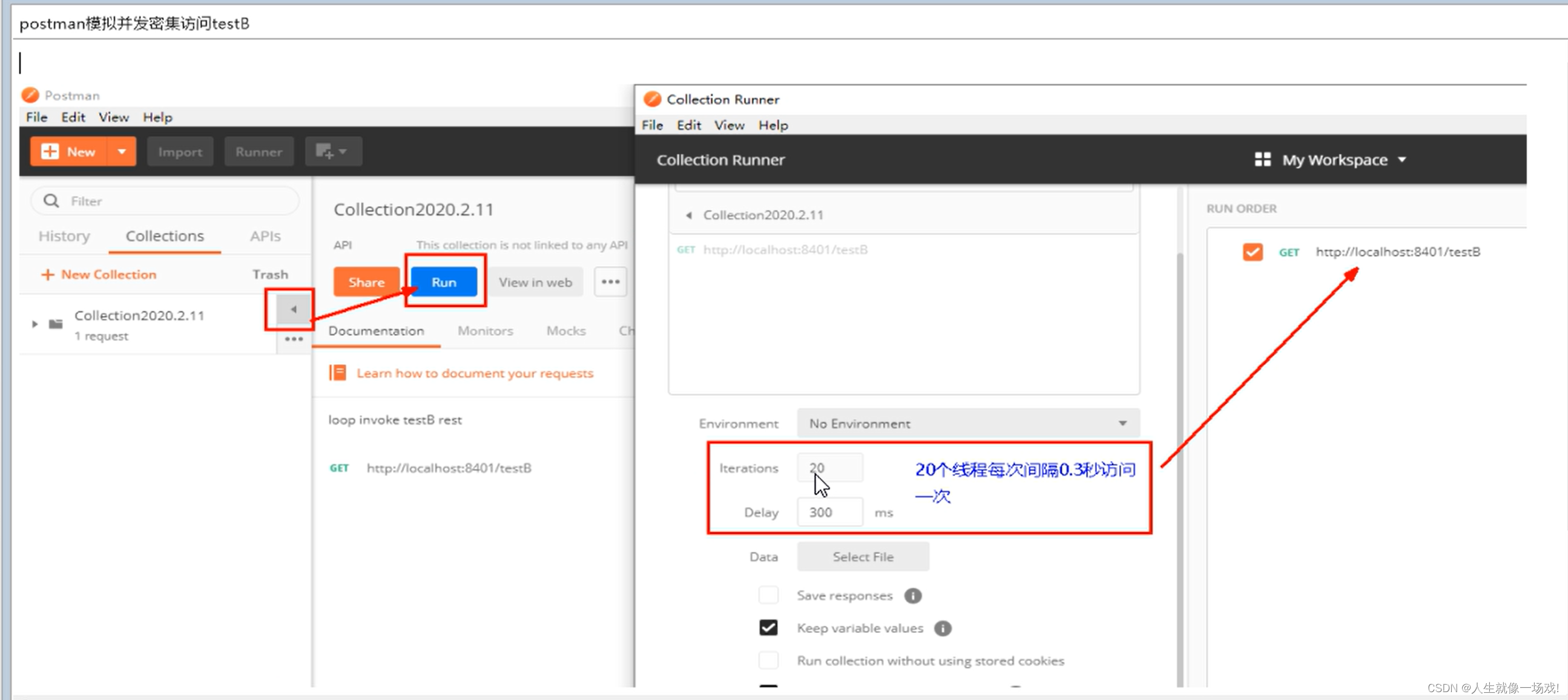This screenshot has width=1568, height=700.
Task: Open the three-dot options under Collection2020.2.11 sidebar item
Action: pos(294,339)
